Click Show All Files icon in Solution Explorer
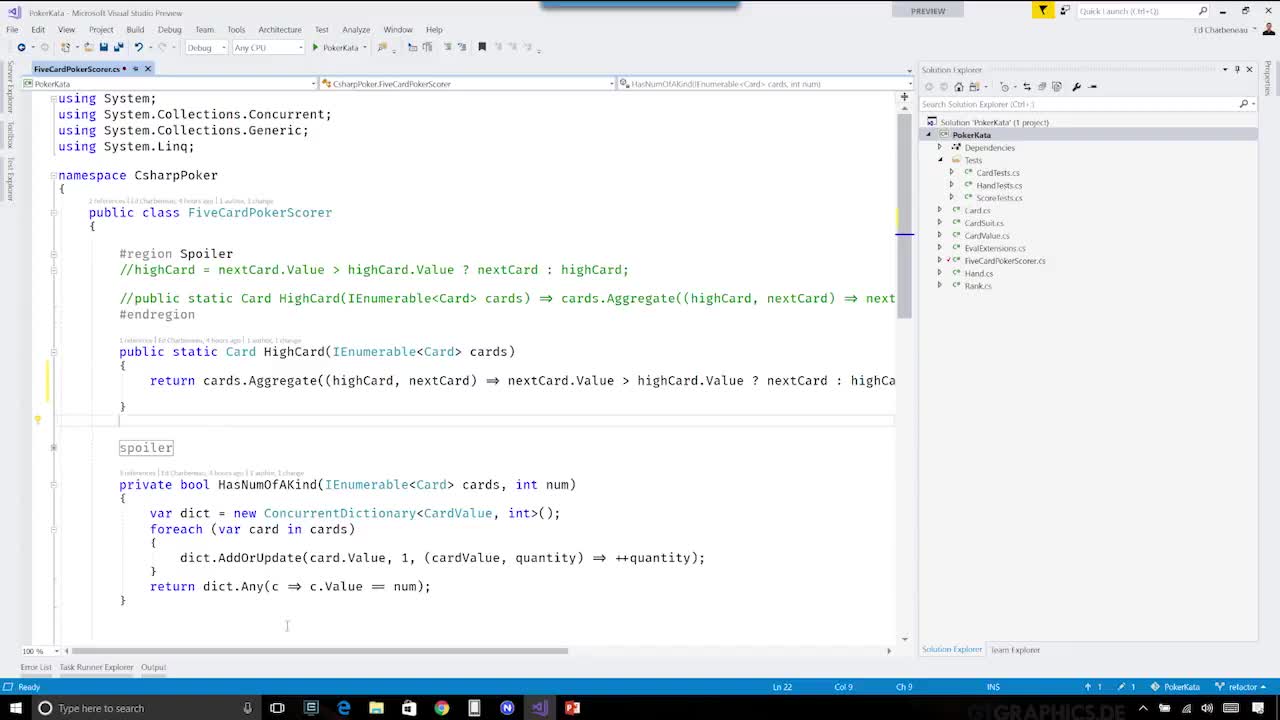The height and width of the screenshot is (720, 1280). pos(1057,87)
